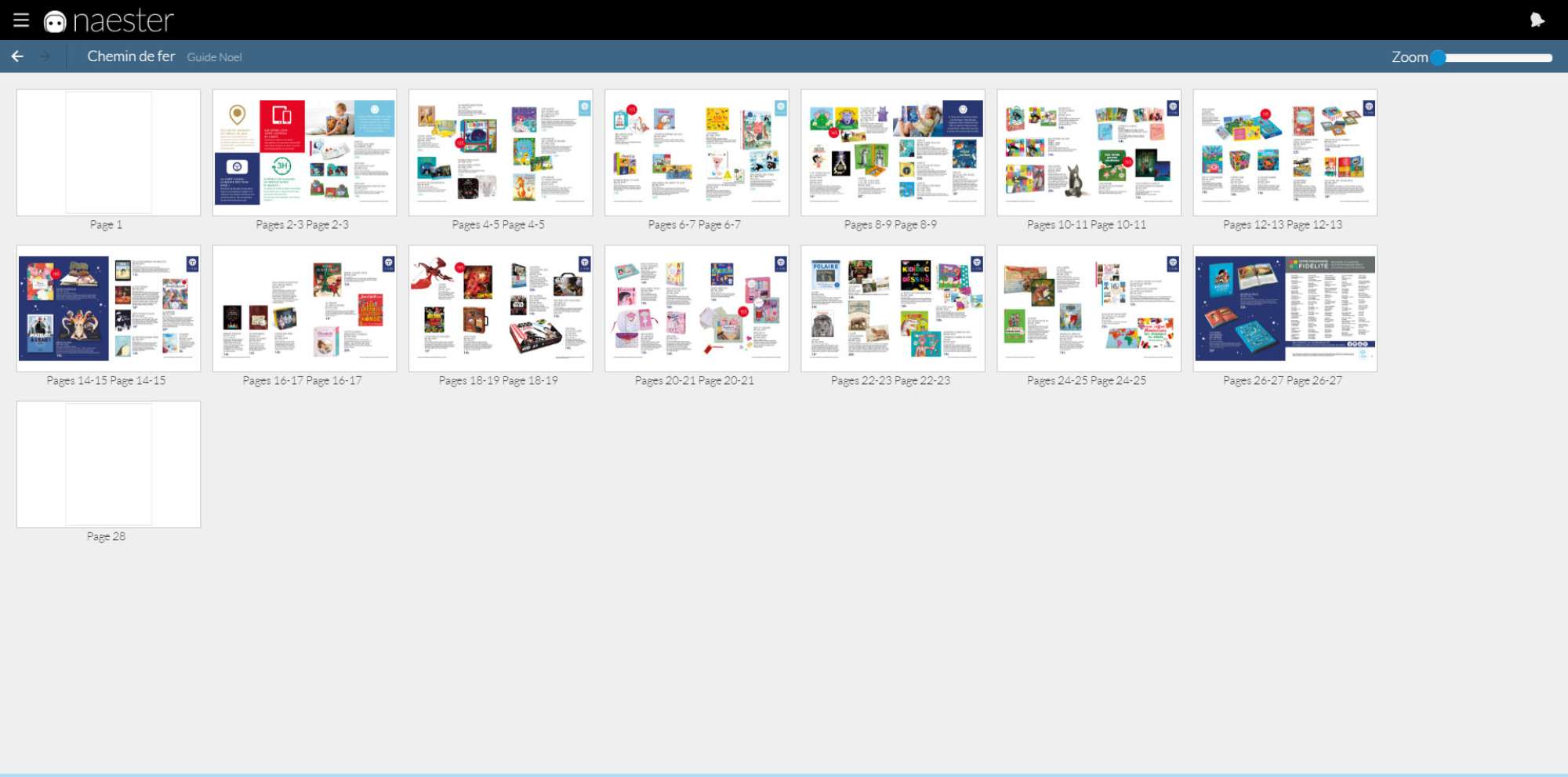Screen dimensions: 1568x777
Task: Click the badge icon on Pages 4-5 thumbnail
Action: pyautogui.click(x=584, y=107)
